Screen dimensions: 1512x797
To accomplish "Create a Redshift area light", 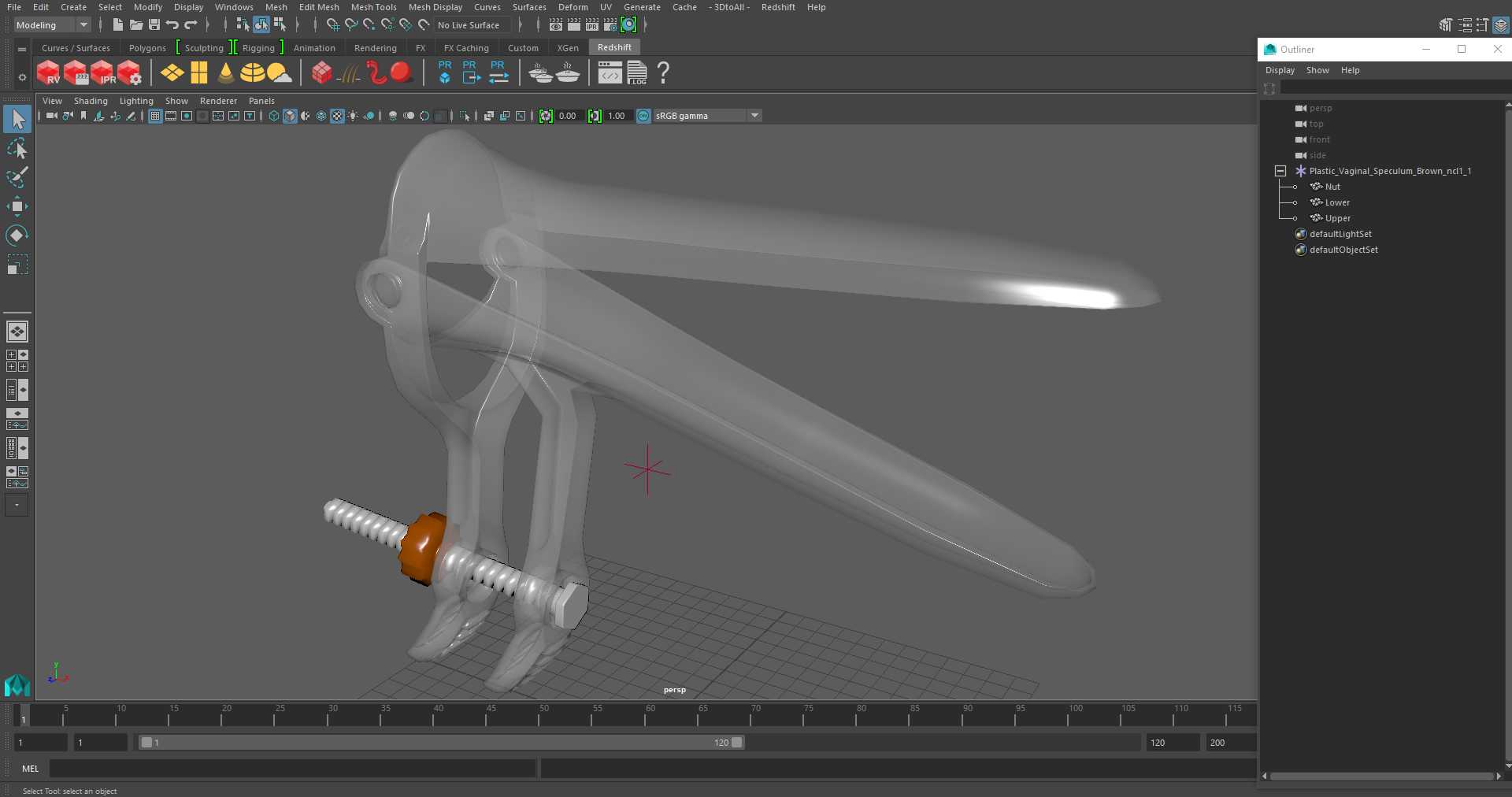I will pyautogui.click(x=172, y=73).
